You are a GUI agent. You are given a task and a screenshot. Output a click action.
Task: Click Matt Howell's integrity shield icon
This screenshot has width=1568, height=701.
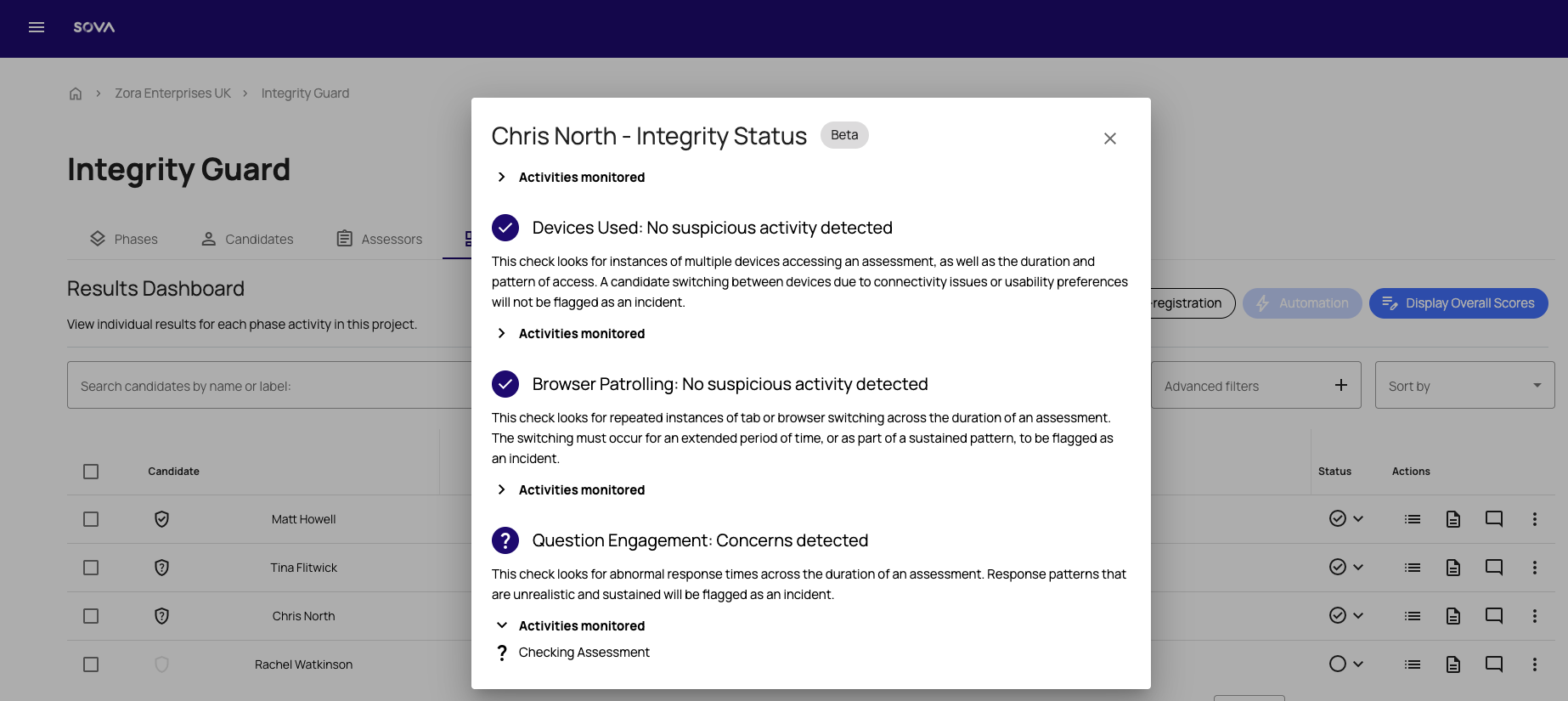click(161, 519)
